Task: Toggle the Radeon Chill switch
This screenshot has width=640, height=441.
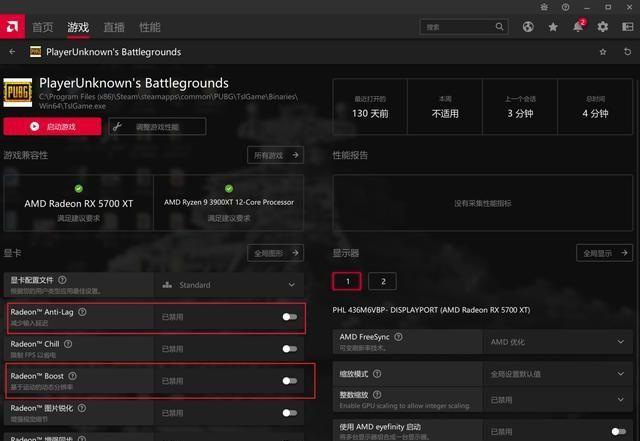Action: pyautogui.click(x=289, y=349)
